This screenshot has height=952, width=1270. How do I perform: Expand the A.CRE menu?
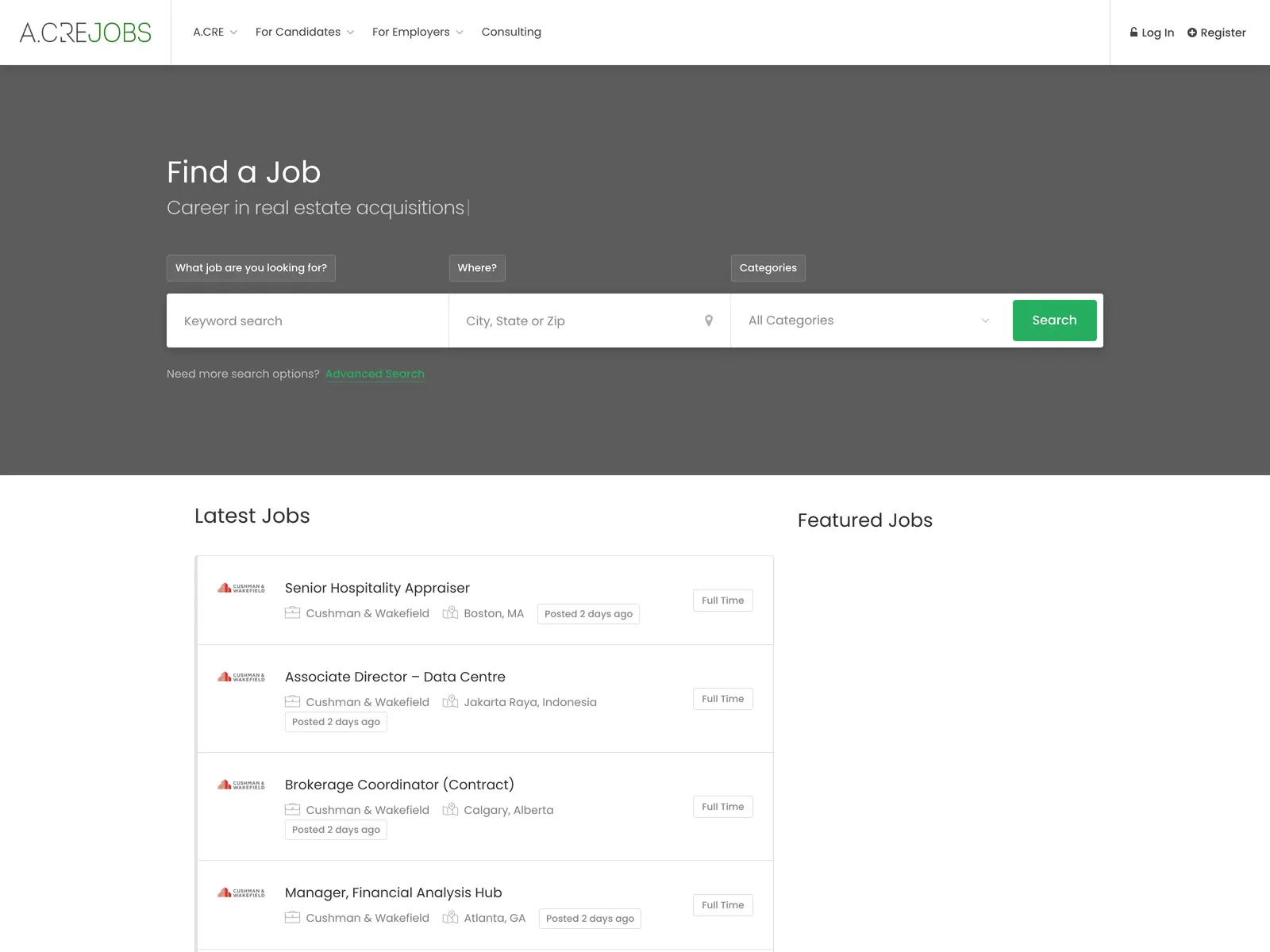pyautogui.click(x=215, y=32)
